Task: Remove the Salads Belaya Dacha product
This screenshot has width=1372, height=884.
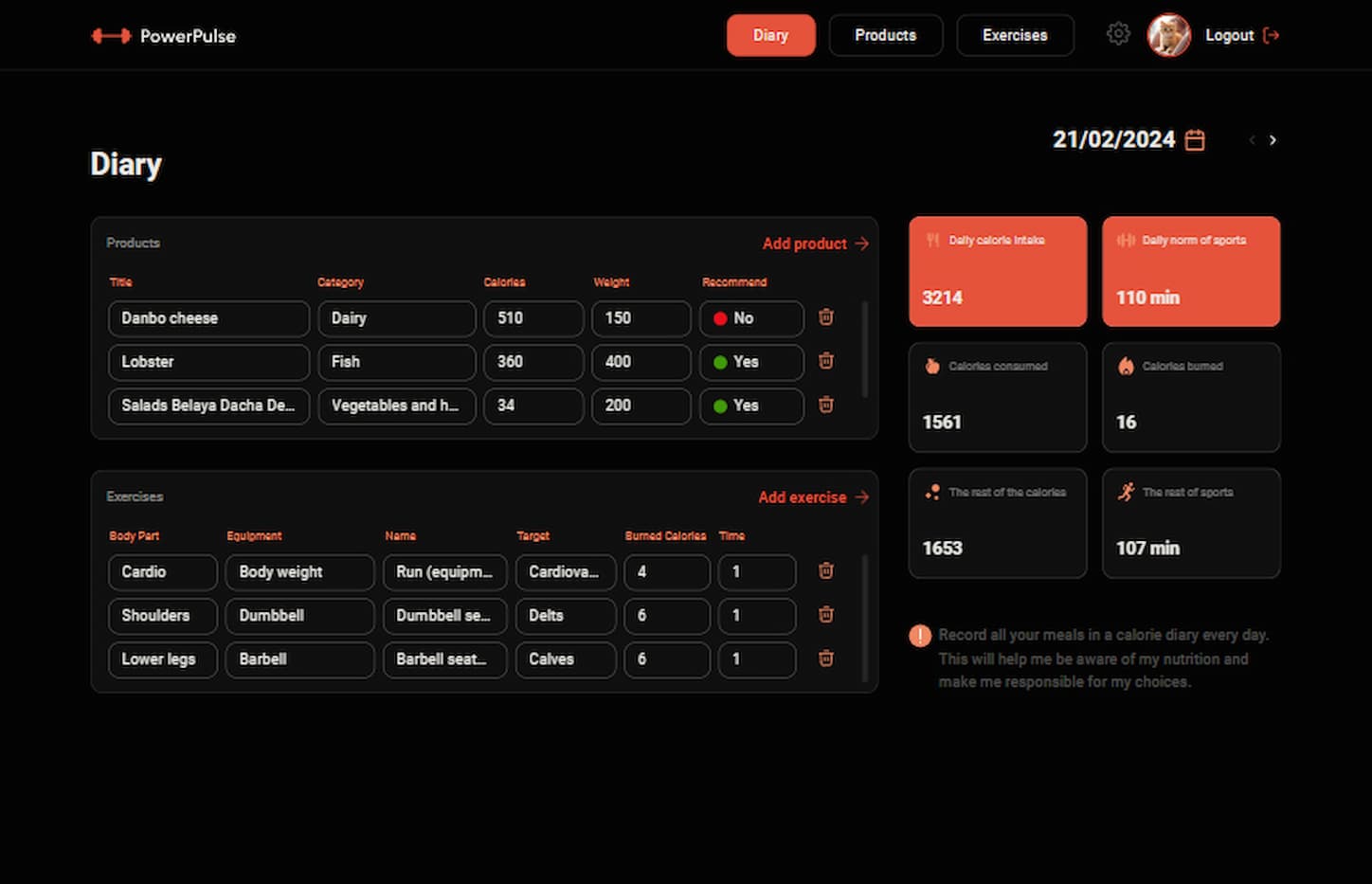Action: pyautogui.click(x=825, y=405)
